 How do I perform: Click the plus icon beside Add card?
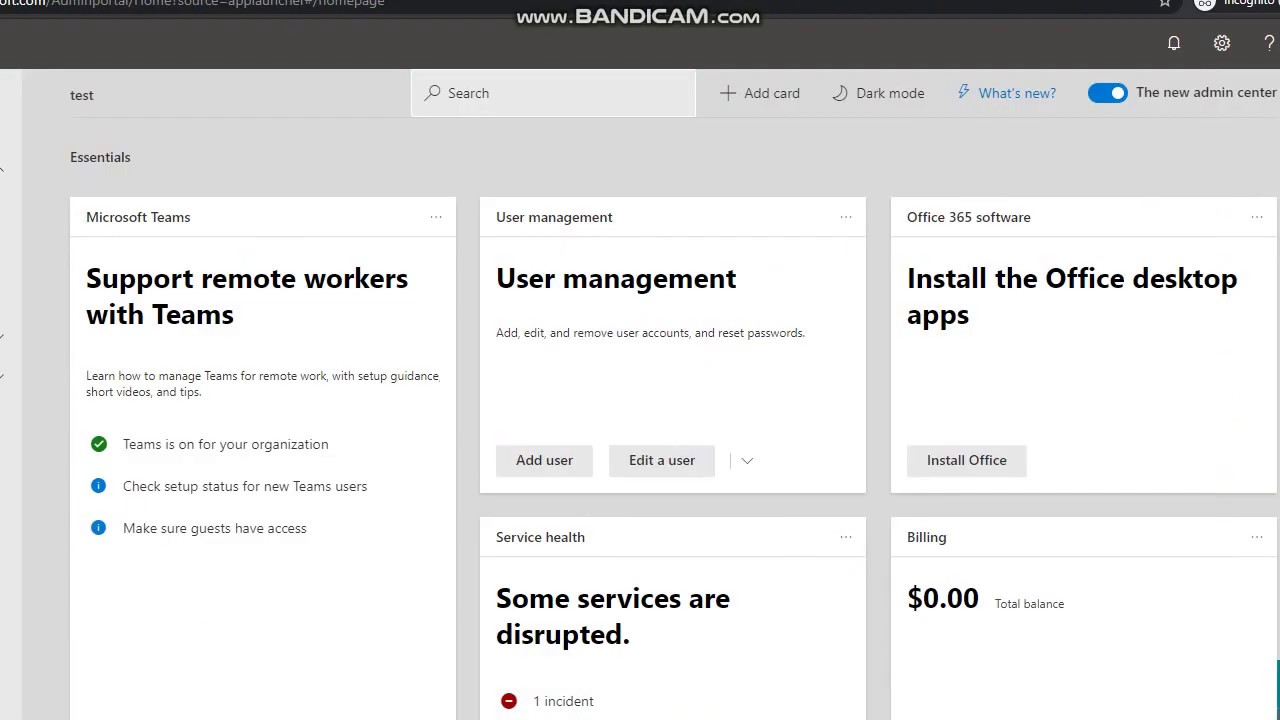point(728,93)
